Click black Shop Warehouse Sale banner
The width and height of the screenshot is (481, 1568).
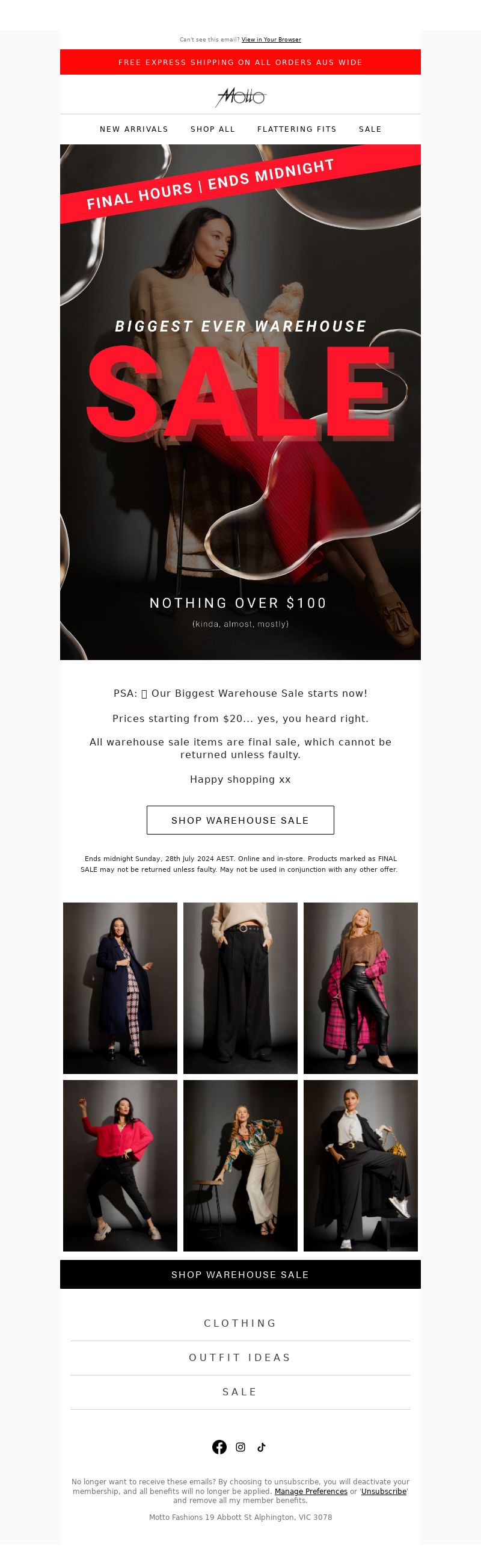240,1274
